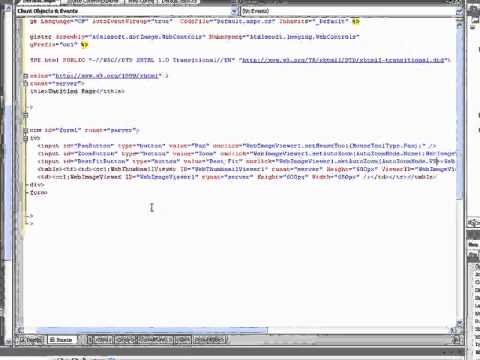Open the www.w3.org/1999/xhtml namespace link
The height and width of the screenshot is (360, 480).
pos(106,76)
